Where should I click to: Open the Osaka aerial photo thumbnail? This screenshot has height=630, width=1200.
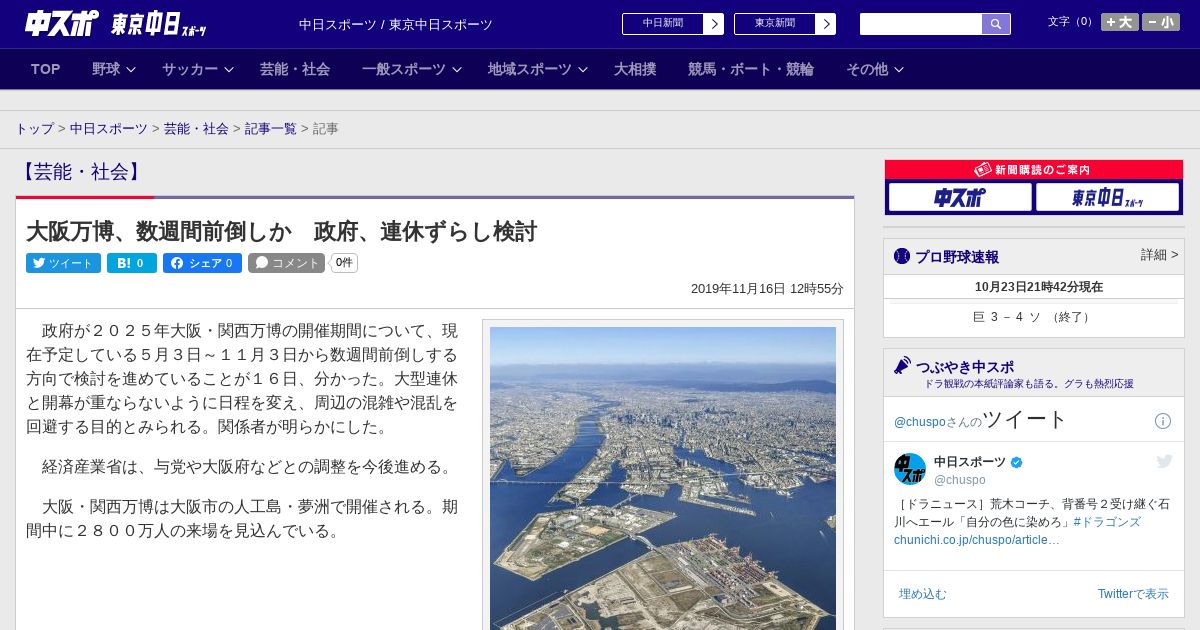[x=662, y=478]
